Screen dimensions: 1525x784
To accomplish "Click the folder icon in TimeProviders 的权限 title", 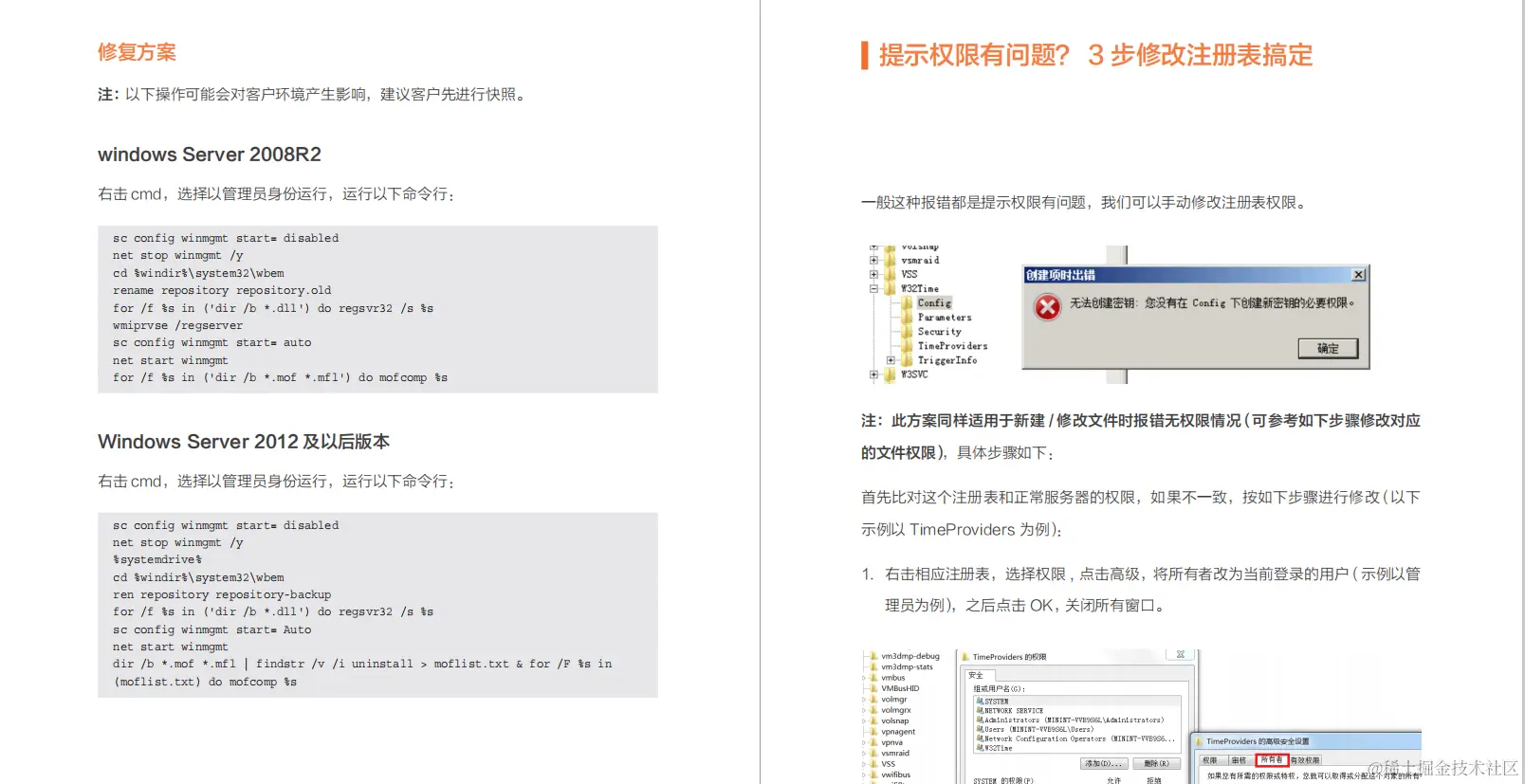I will coord(965,656).
